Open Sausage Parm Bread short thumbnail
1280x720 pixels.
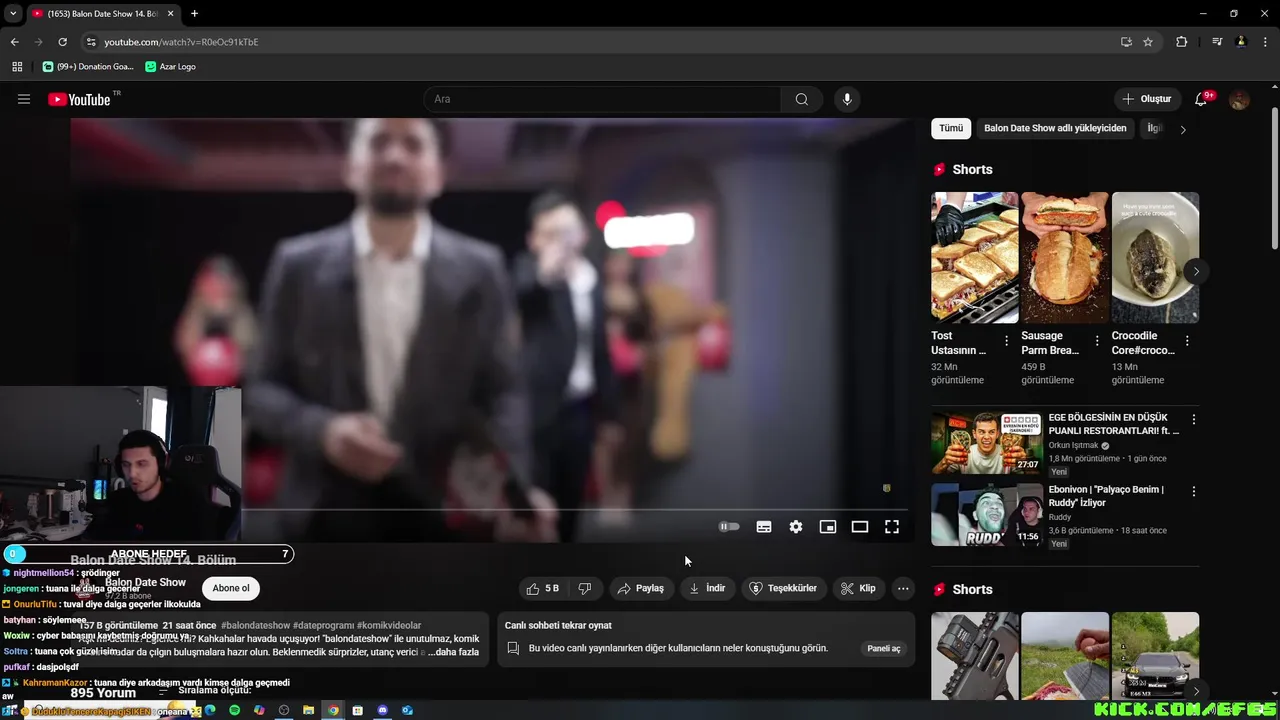[x=1065, y=257]
